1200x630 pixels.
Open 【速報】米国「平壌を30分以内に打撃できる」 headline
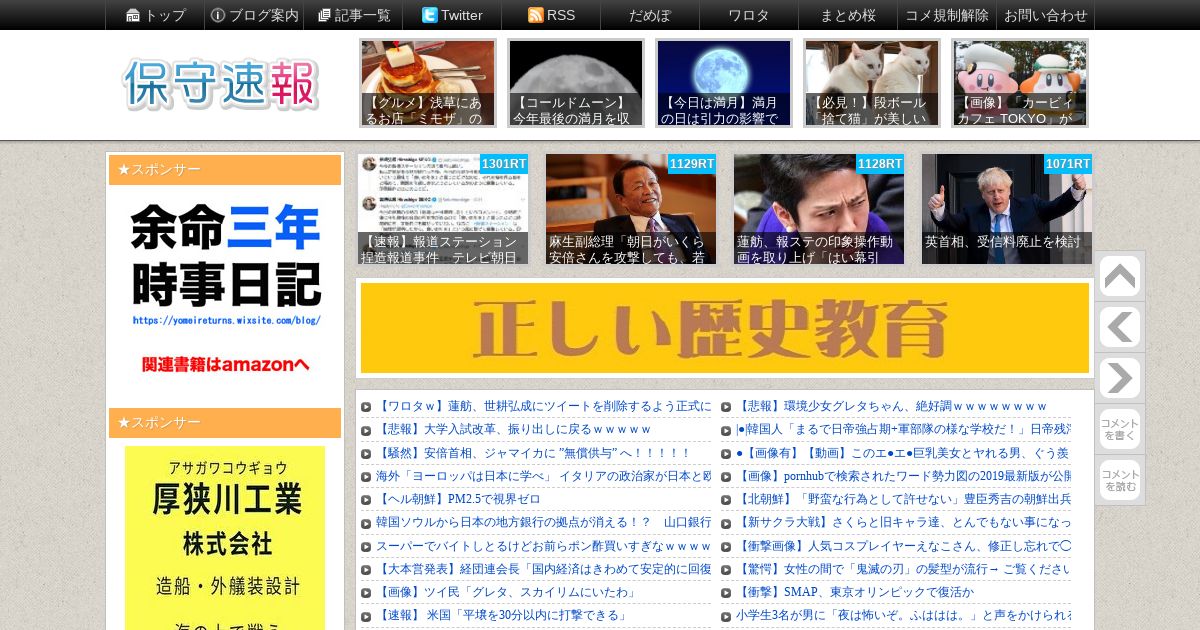coord(503,615)
